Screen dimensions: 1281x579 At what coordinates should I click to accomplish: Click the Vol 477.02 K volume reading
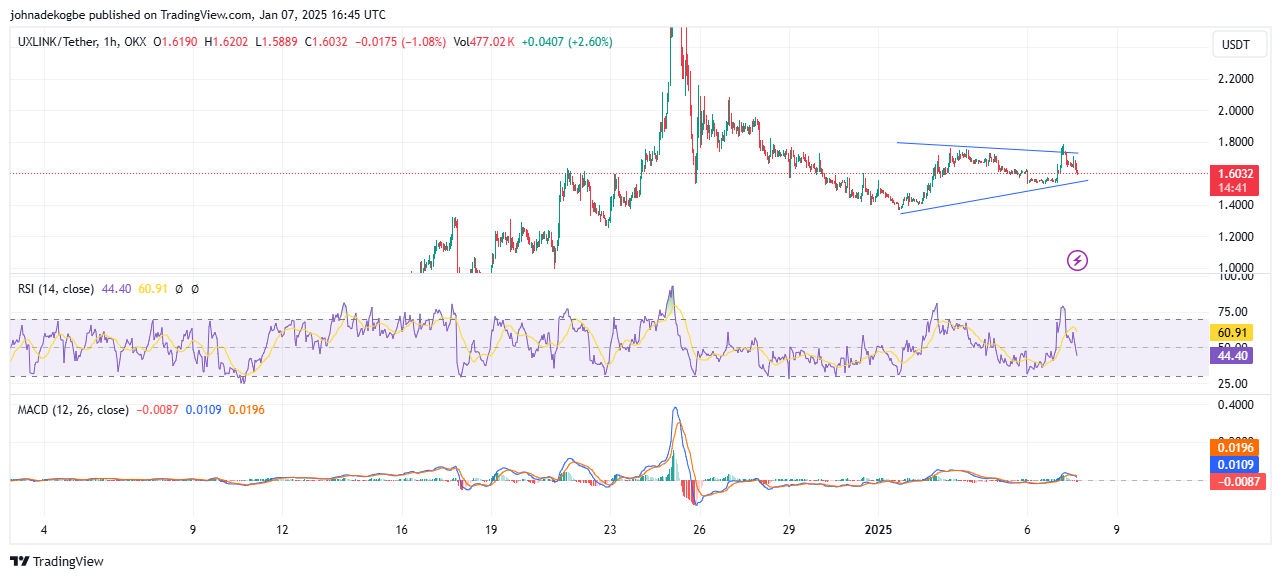[484, 42]
